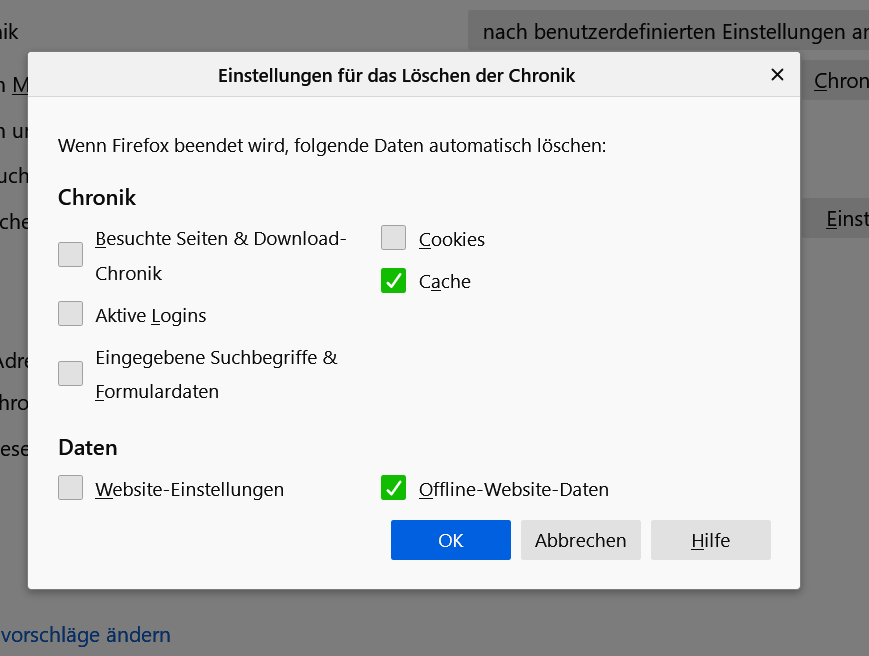
Task: Open Hilfe for this dialog
Action: [710, 540]
